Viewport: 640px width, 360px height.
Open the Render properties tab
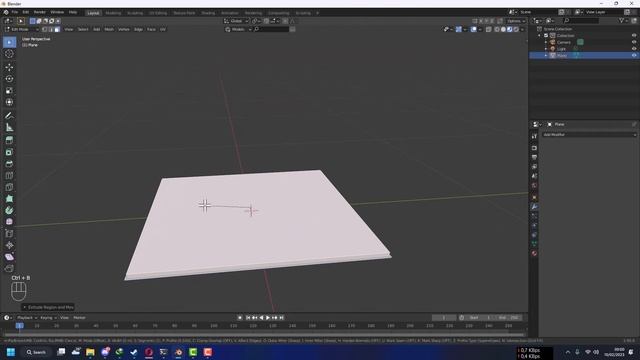(x=534, y=148)
